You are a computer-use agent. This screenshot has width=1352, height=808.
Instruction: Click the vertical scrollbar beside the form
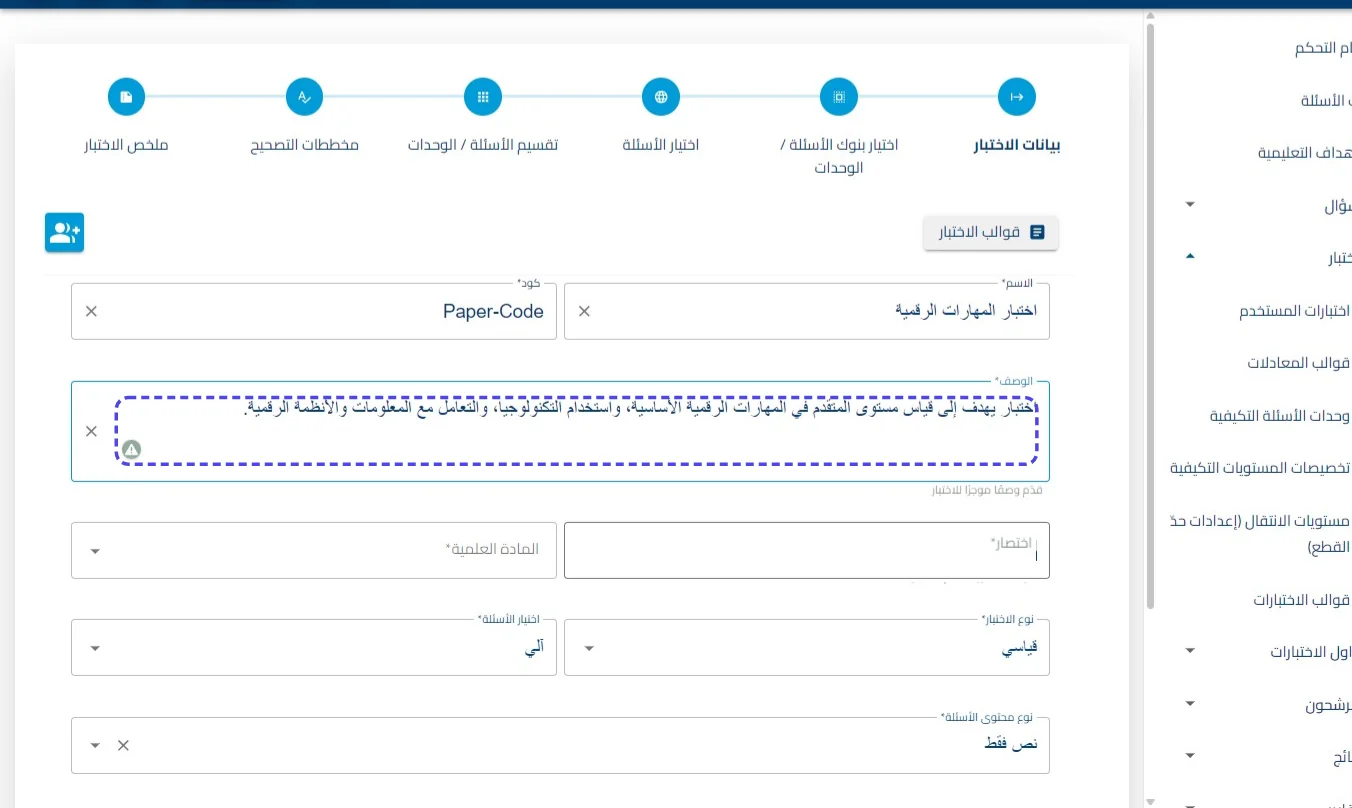[1150, 315]
